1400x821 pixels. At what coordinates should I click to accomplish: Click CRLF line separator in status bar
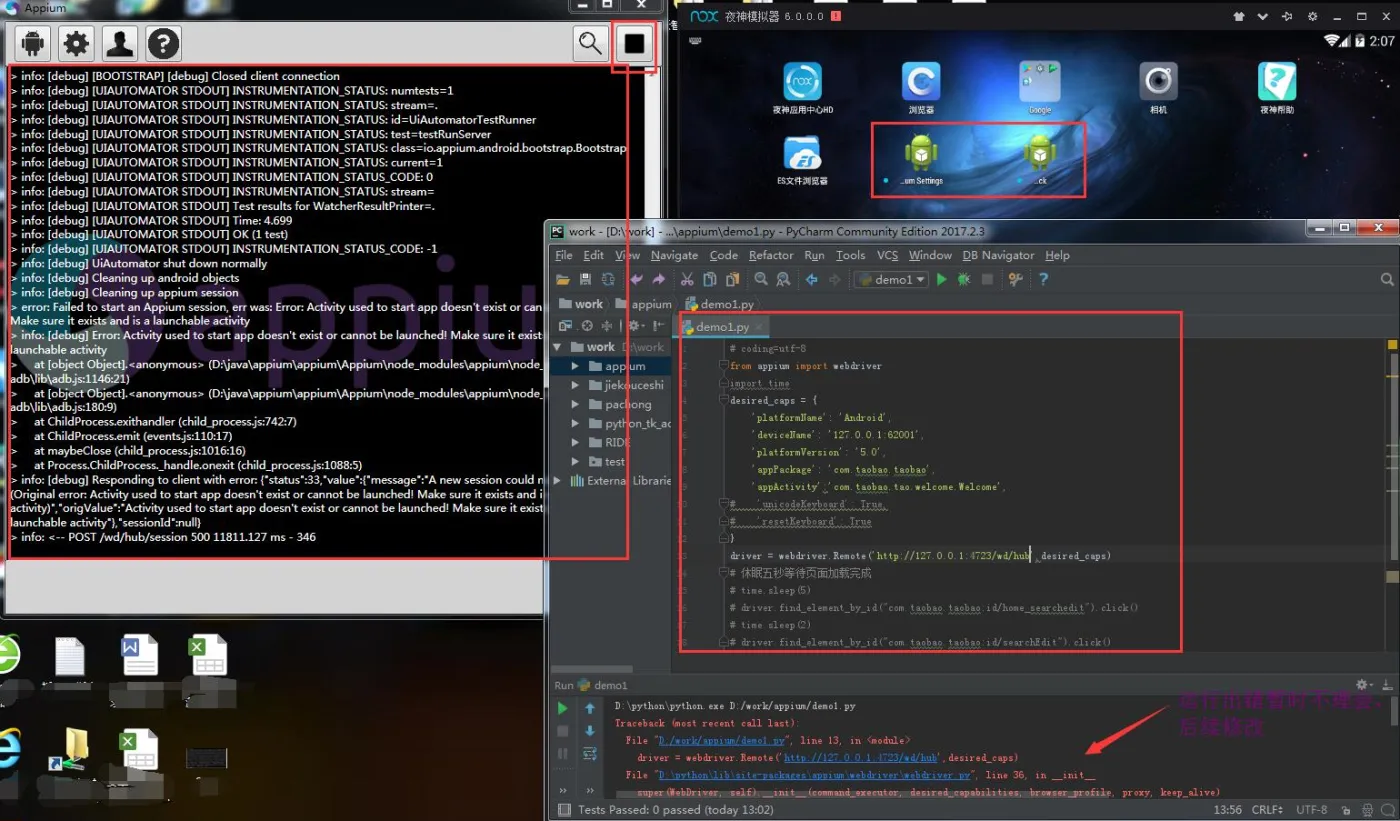[x=1267, y=810]
